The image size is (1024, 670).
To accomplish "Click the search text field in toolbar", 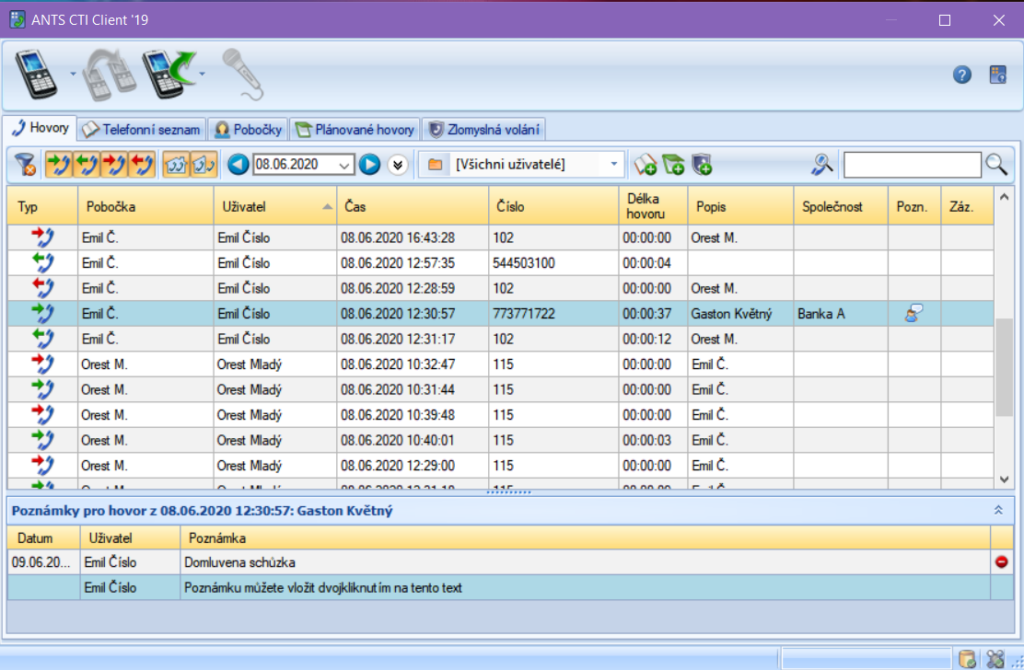I will coord(911,164).
